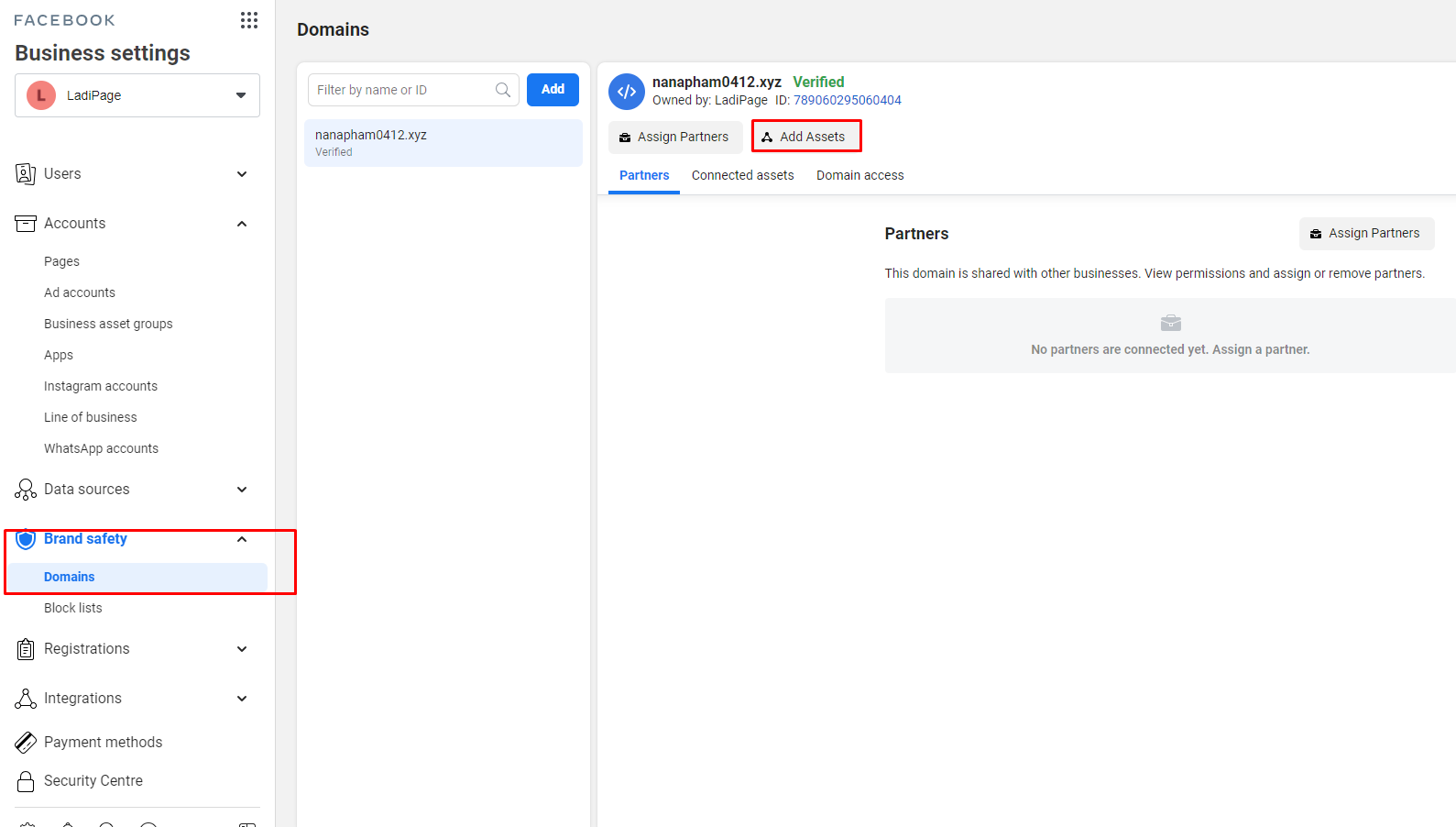Expand the Users section chevron
The height and width of the screenshot is (827, 1456).
pos(242,174)
